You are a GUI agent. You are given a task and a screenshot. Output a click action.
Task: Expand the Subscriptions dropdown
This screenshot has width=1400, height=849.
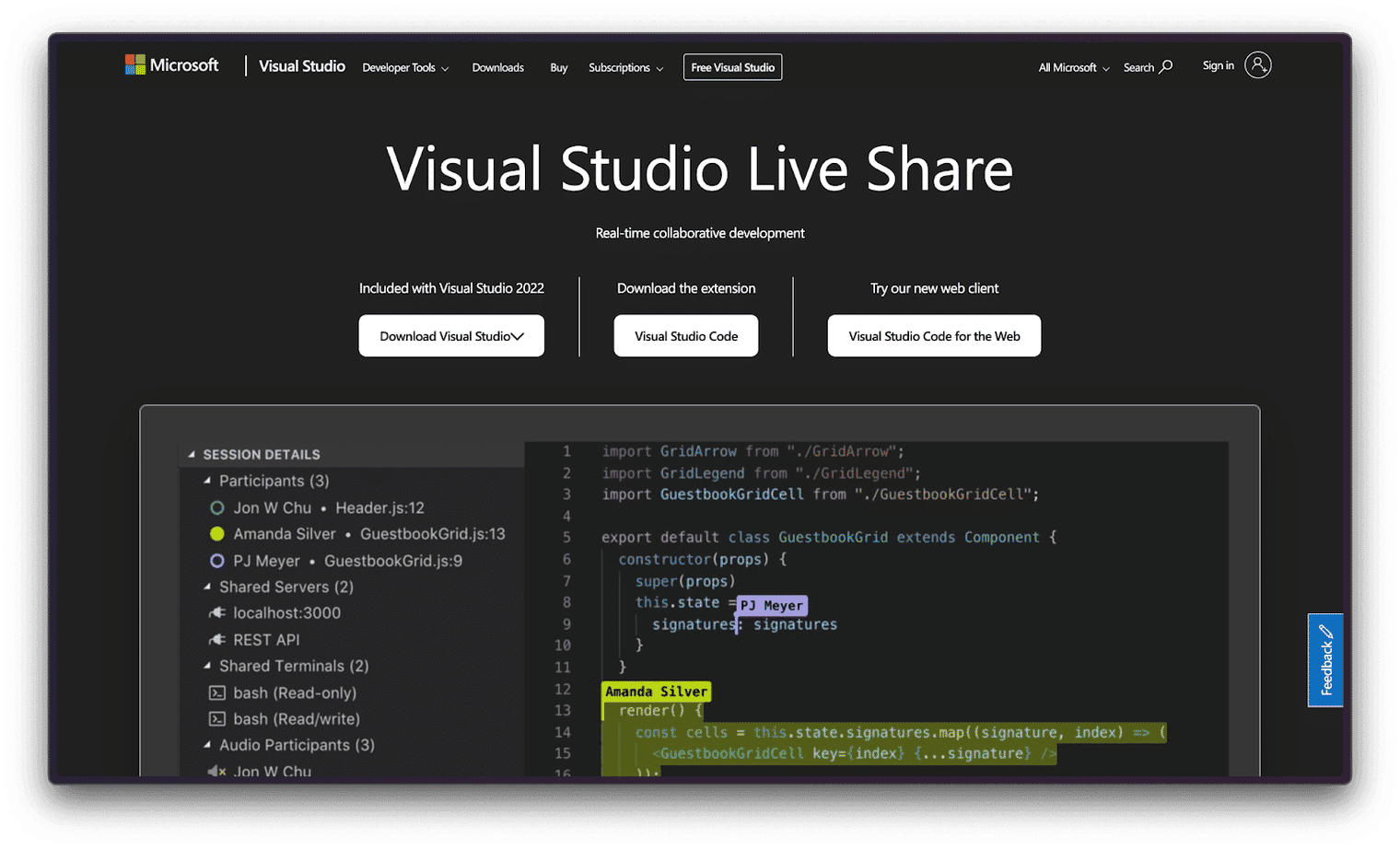pos(625,67)
